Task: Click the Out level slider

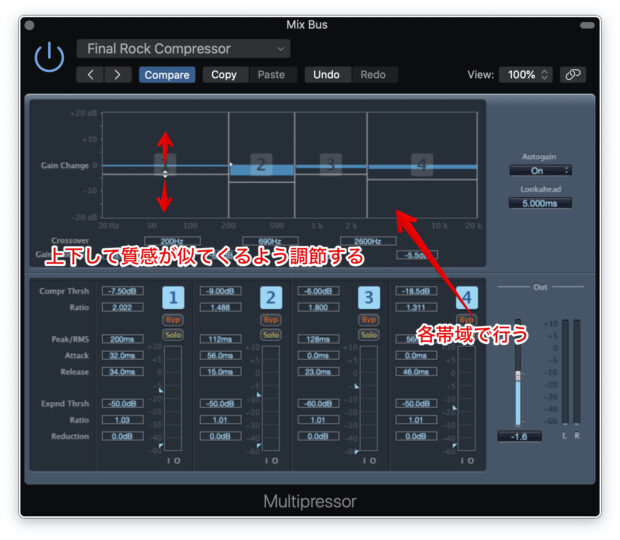Action: [x=517, y=375]
